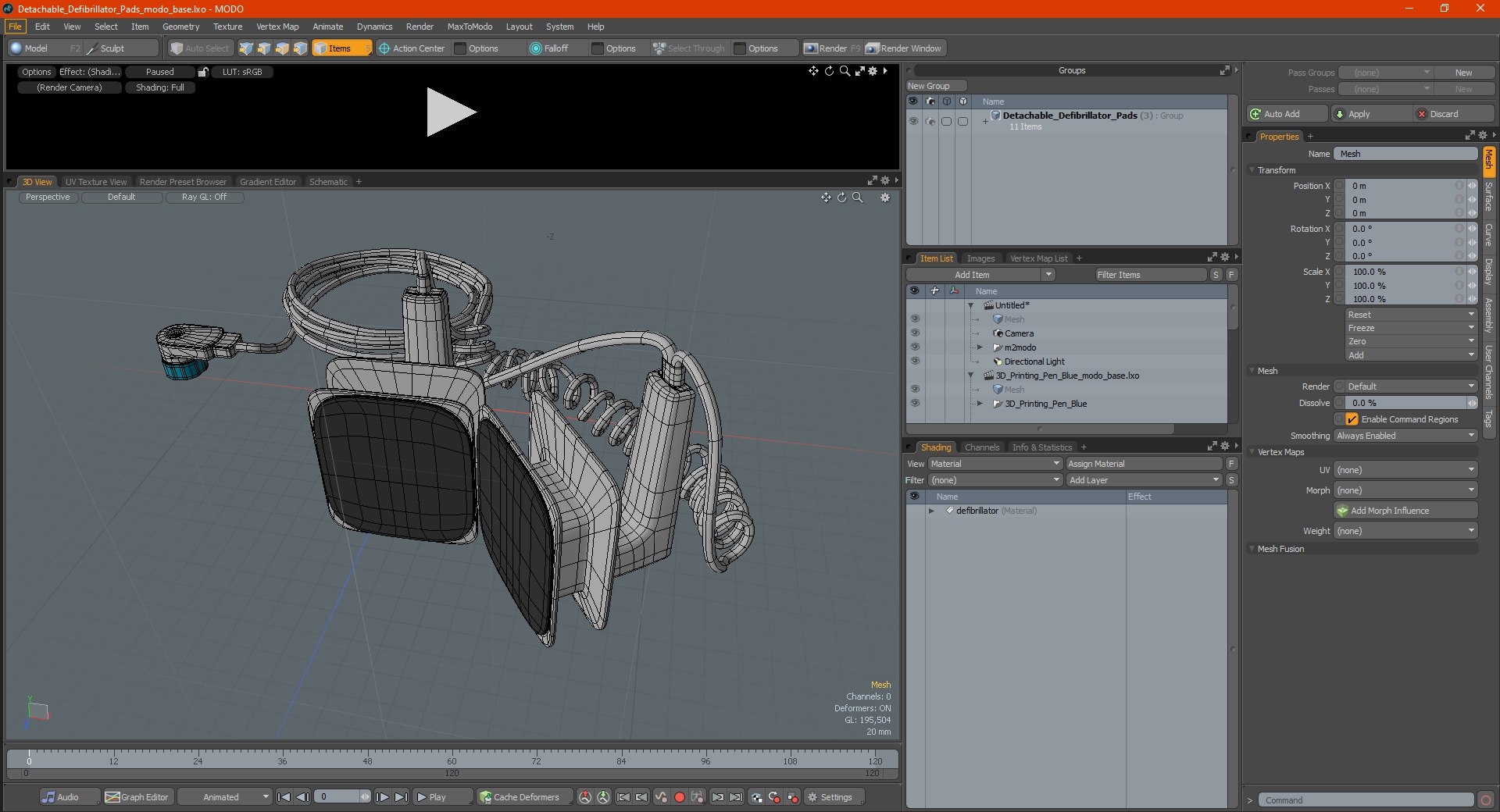This screenshot has height=812, width=1500.
Task: Hide the Camera item visibility eye
Action: [914, 333]
